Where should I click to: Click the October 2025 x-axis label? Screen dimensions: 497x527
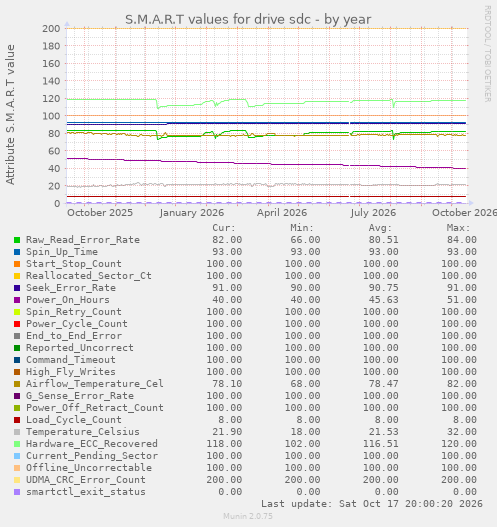100,213
